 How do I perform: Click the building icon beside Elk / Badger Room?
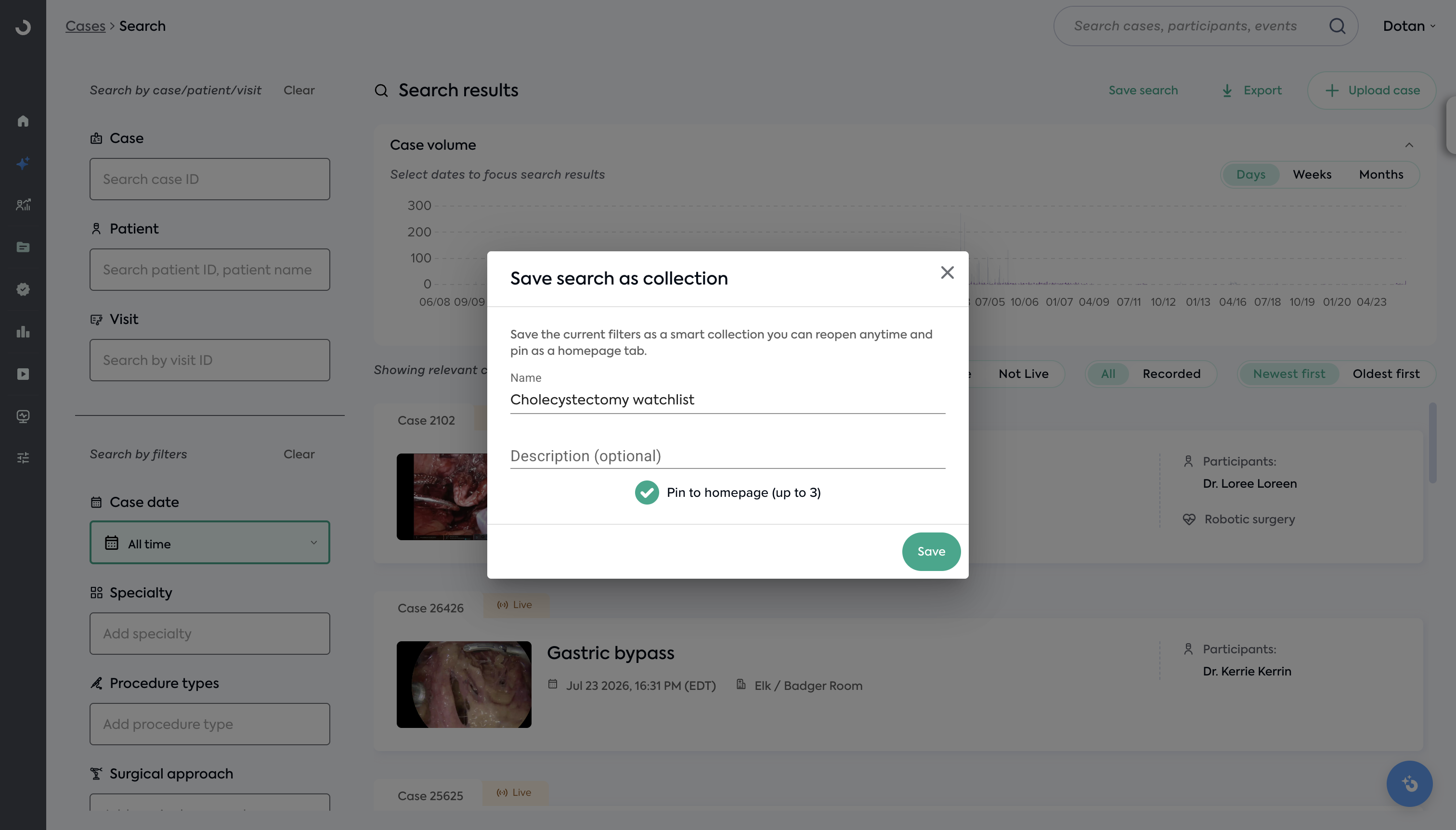[741, 684]
